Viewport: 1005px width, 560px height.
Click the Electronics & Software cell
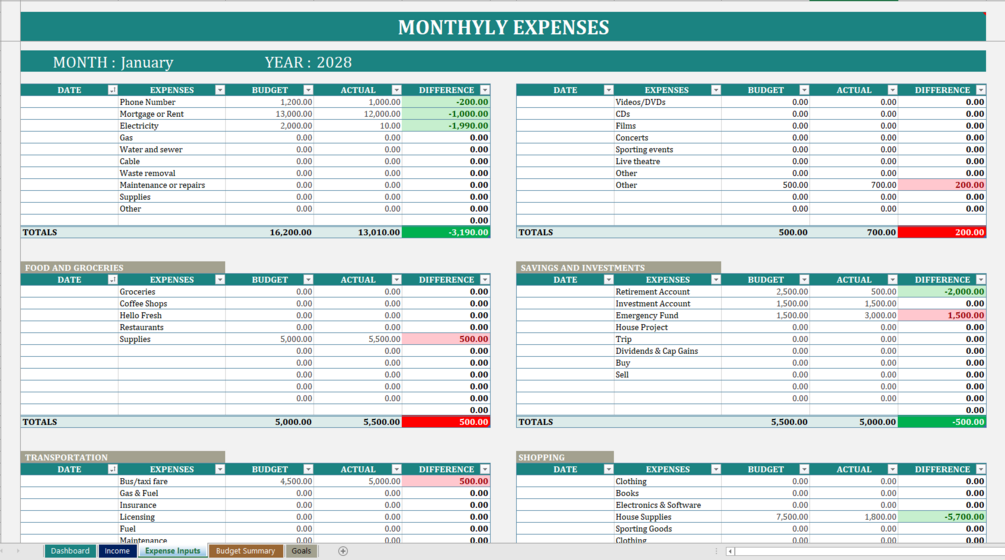(668, 505)
